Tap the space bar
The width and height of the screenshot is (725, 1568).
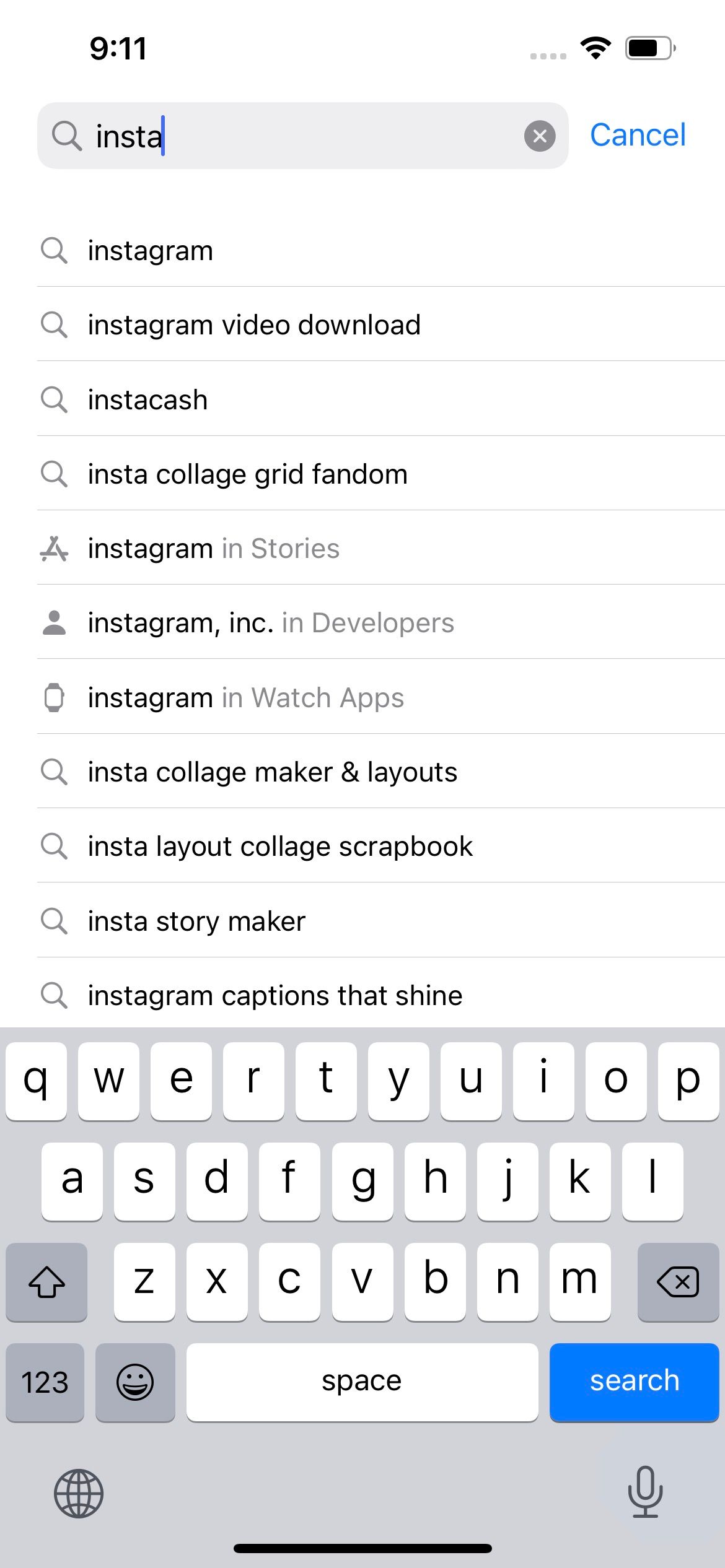(x=362, y=1382)
